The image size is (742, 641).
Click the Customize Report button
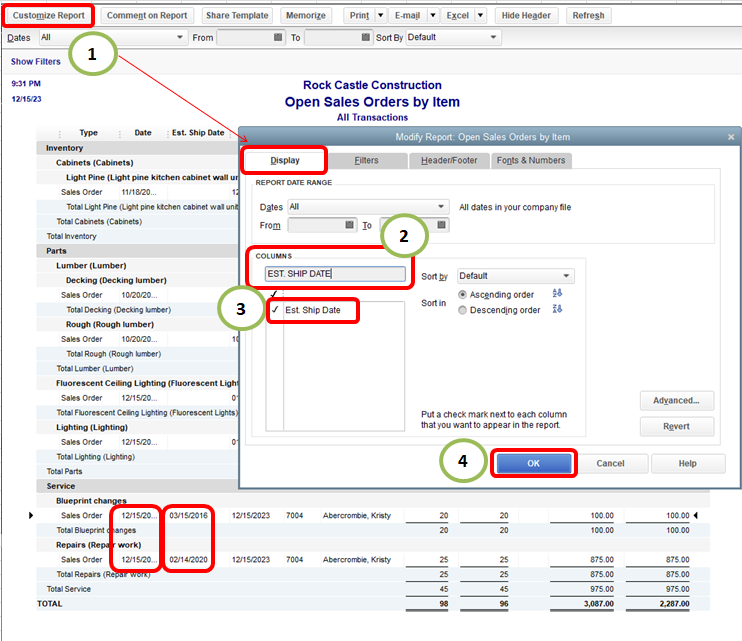pos(48,15)
